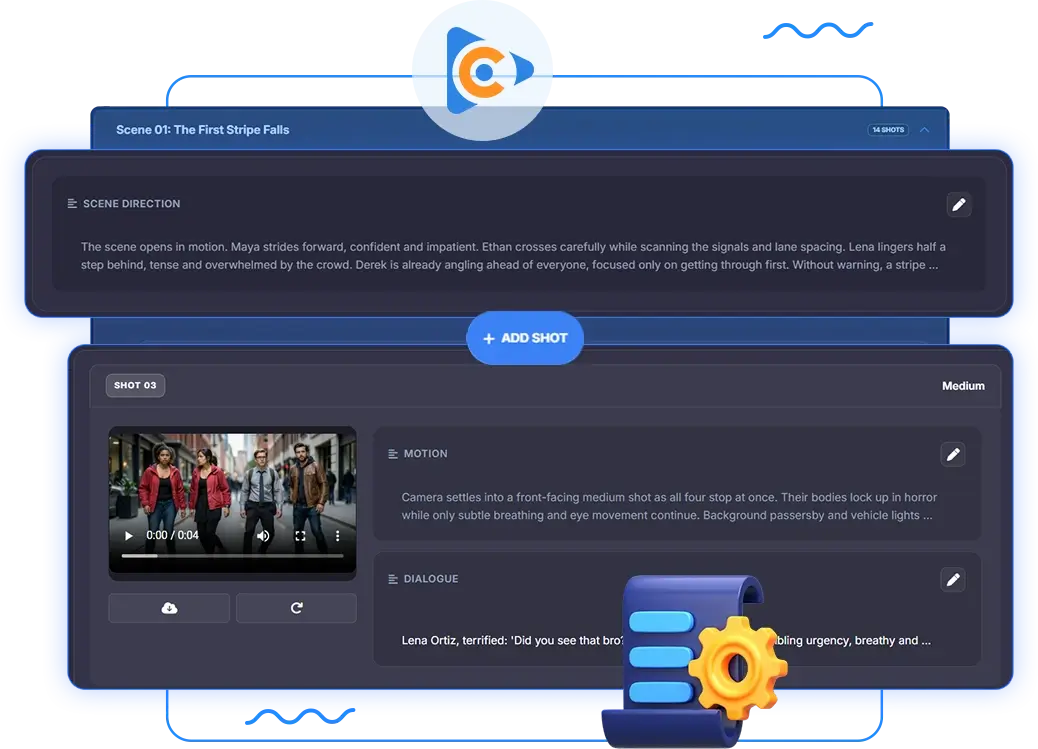
Task: Mute the video volume
Action: tap(263, 535)
